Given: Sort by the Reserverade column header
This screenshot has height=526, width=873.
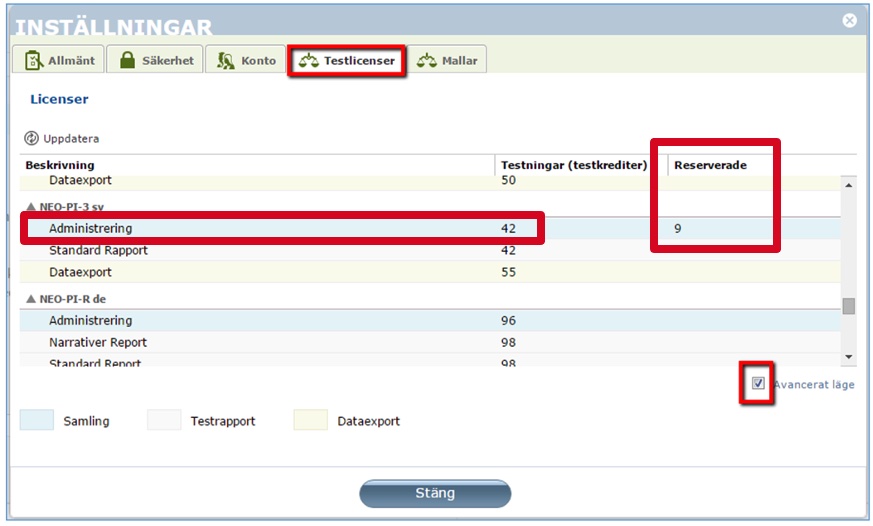Looking at the screenshot, I should (711, 165).
